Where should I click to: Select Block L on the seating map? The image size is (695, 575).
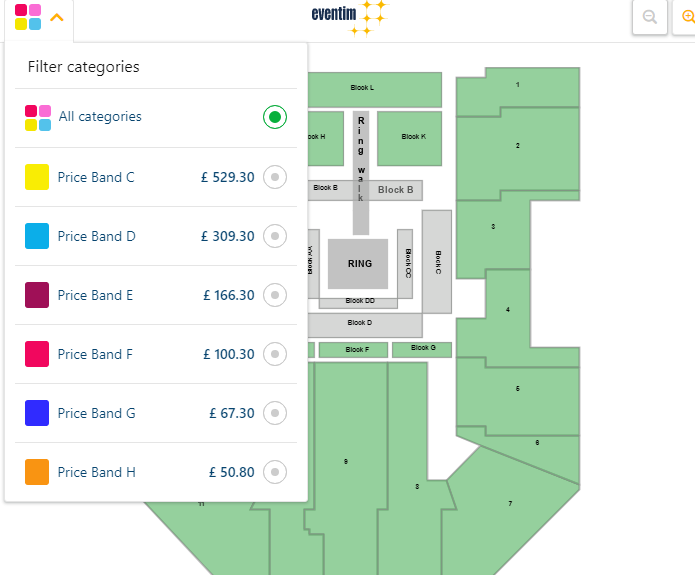coord(375,90)
